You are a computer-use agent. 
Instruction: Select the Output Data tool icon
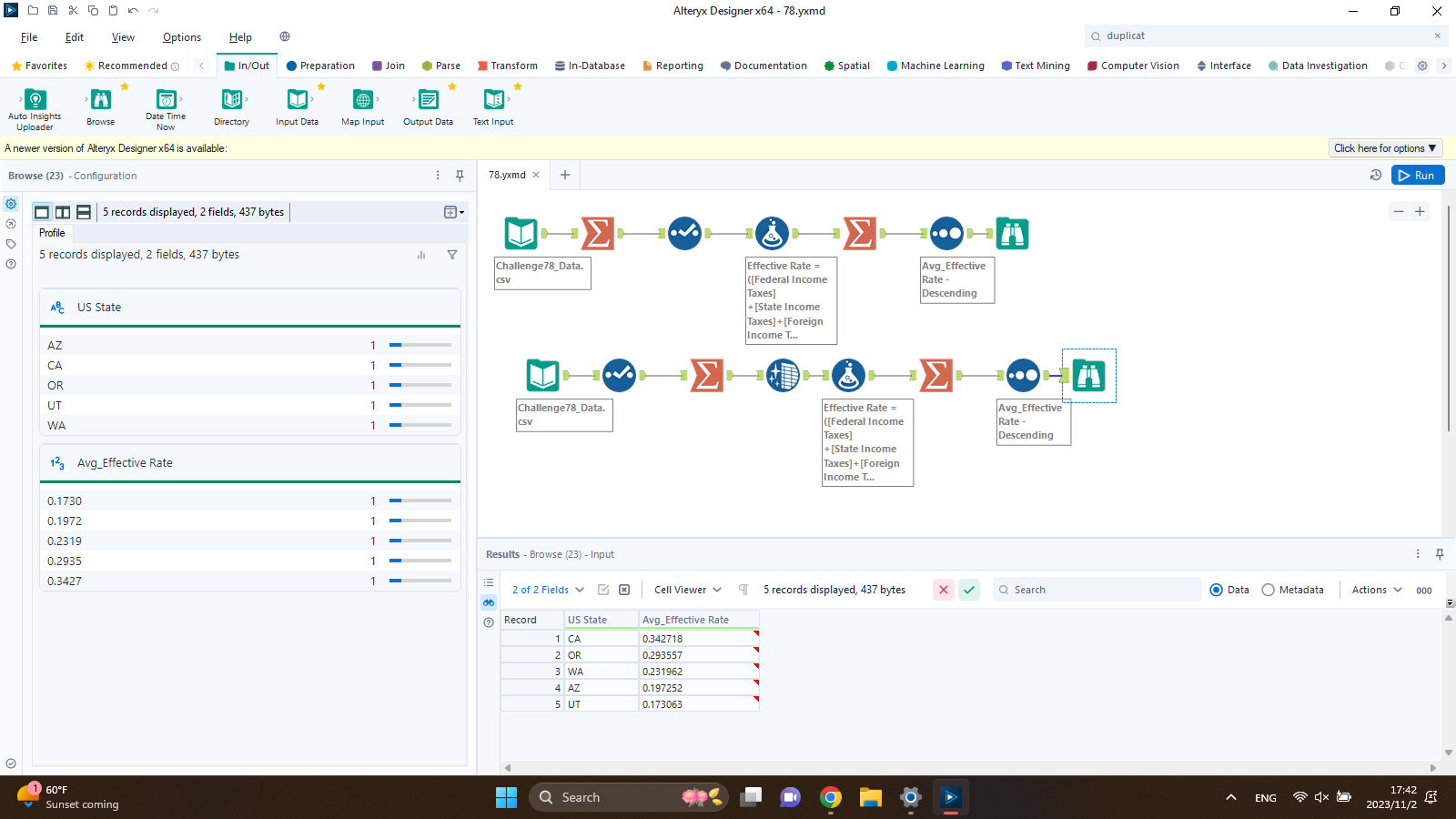(x=428, y=100)
